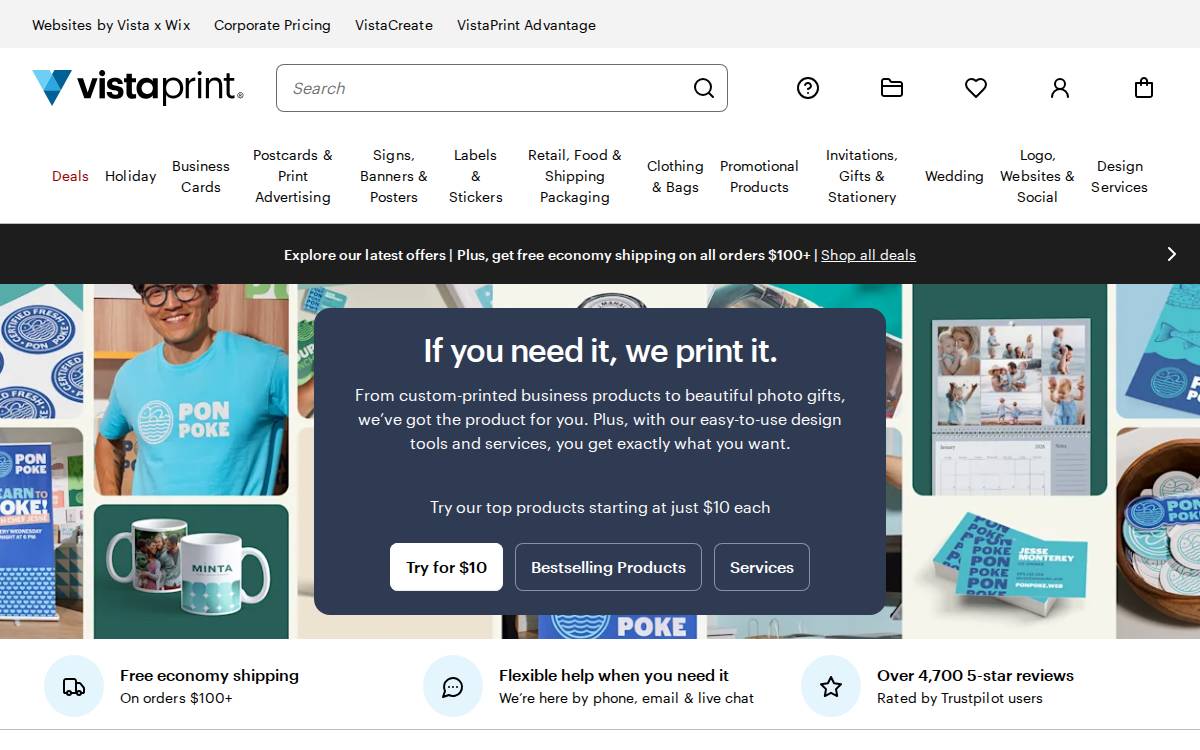The image size is (1200, 750).
Task: Open Corporate Pricing link
Action: pyautogui.click(x=272, y=25)
